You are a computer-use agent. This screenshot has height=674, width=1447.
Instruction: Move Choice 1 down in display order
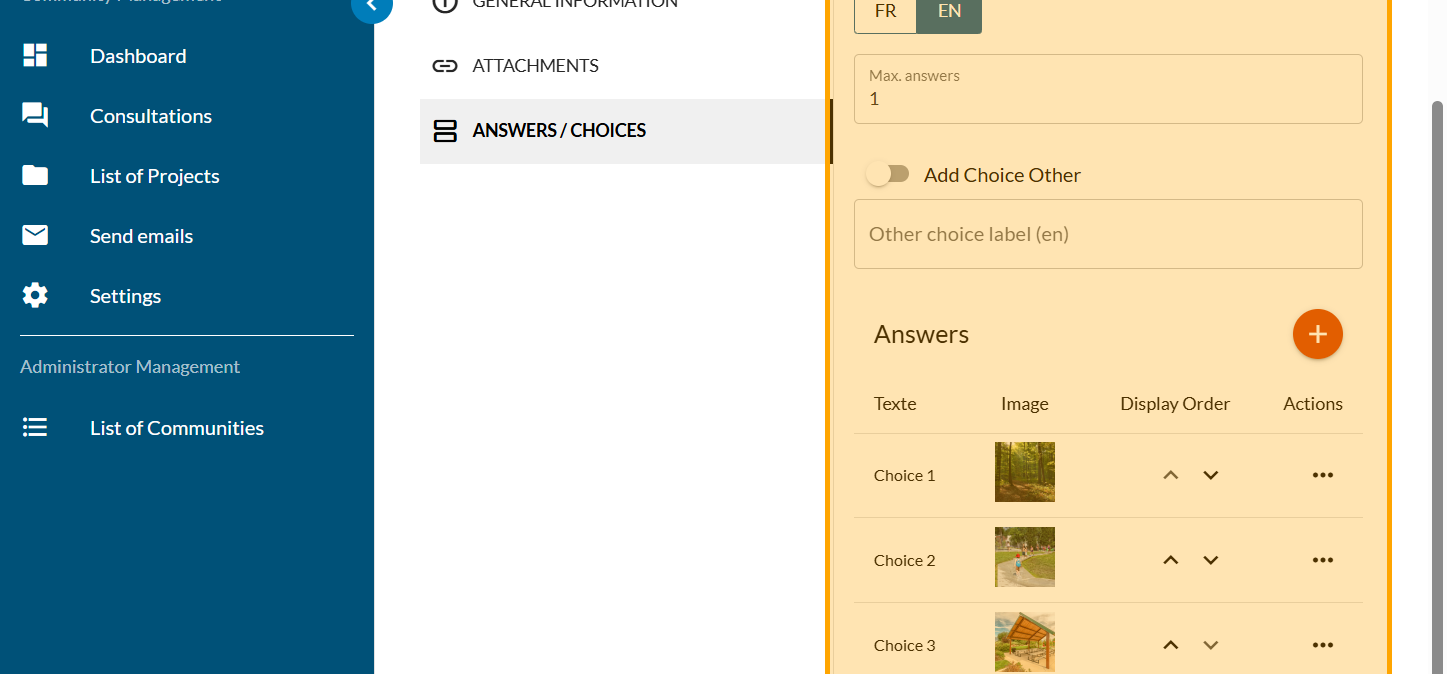coord(1210,475)
